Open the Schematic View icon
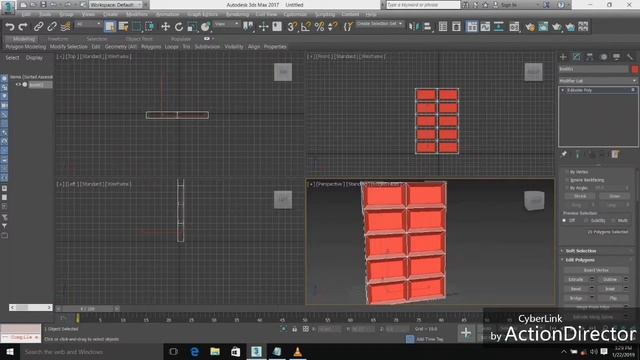This screenshot has height=360, width=640. click(x=499, y=27)
